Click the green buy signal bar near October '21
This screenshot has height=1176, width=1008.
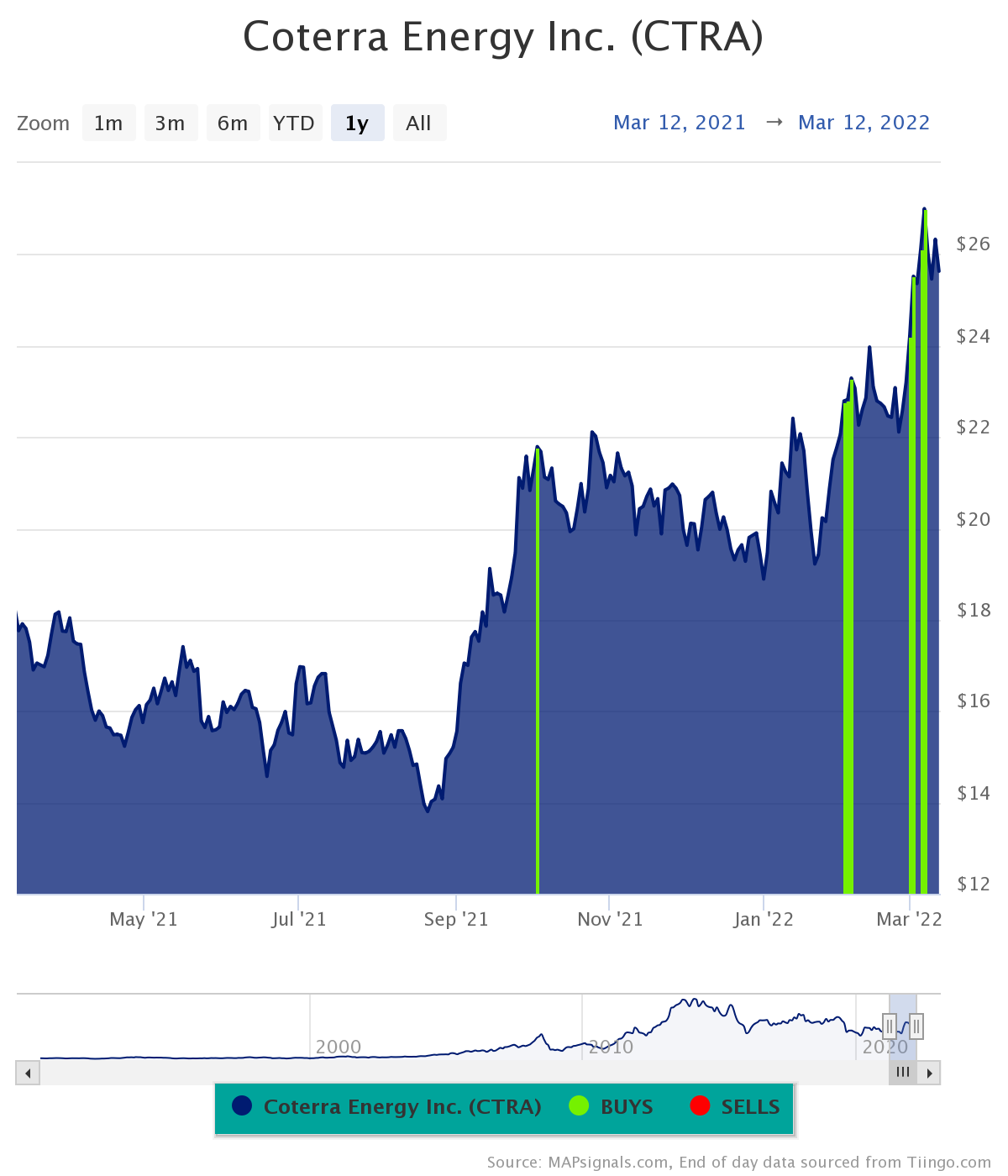coord(538,672)
